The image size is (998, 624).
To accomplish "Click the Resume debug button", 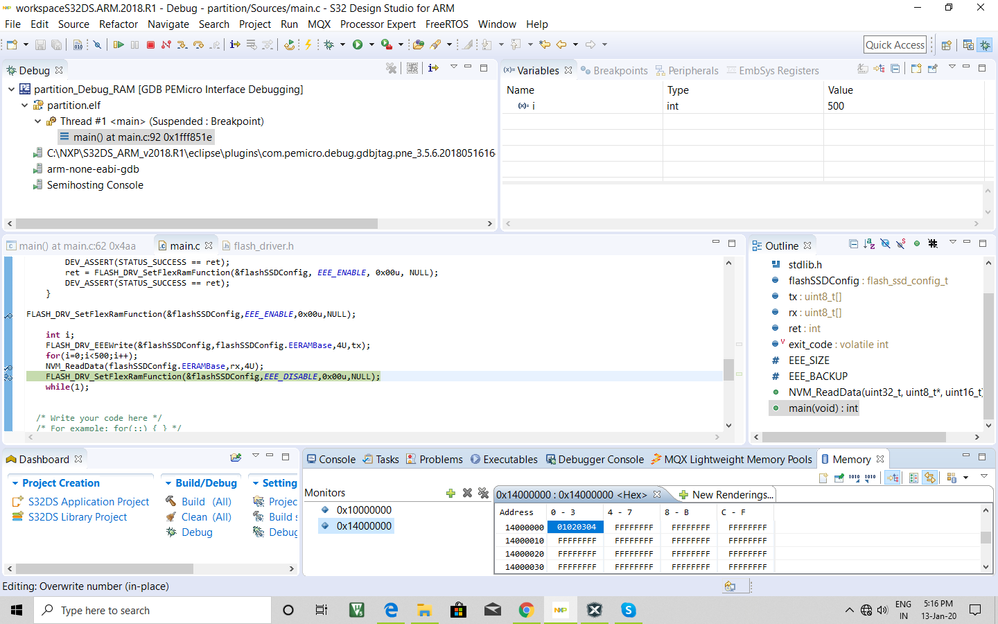I will click(118, 44).
